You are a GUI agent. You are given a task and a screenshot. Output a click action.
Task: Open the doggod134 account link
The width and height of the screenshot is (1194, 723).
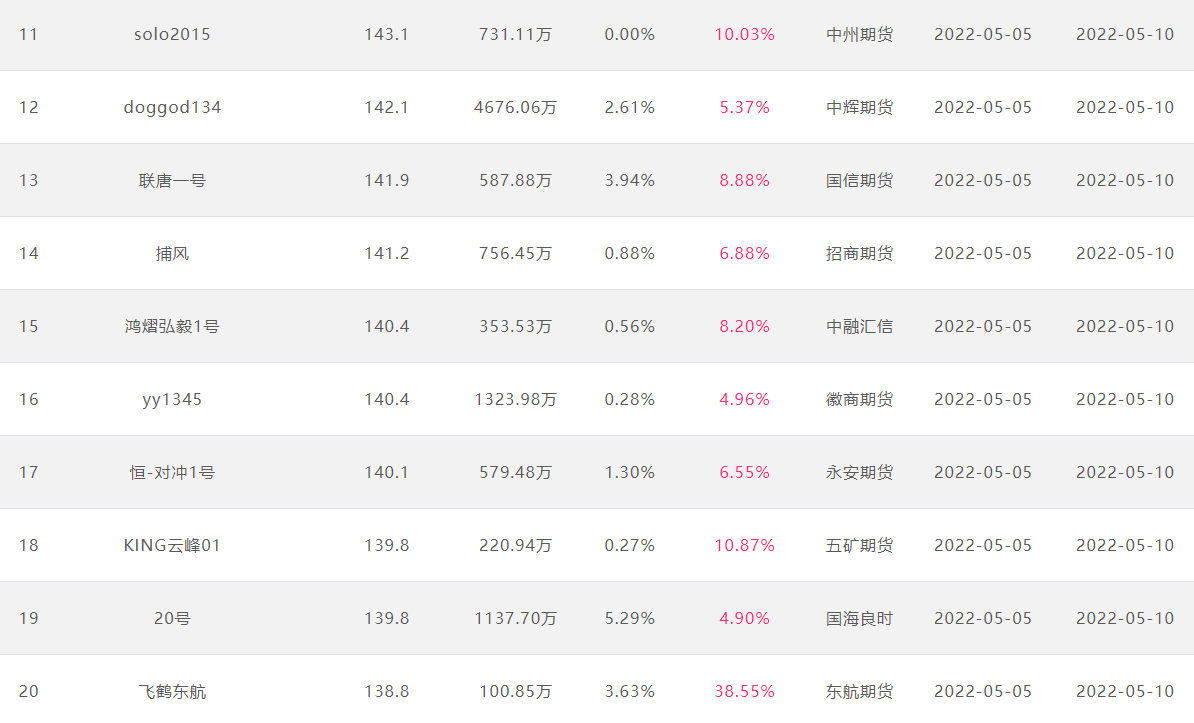point(172,107)
